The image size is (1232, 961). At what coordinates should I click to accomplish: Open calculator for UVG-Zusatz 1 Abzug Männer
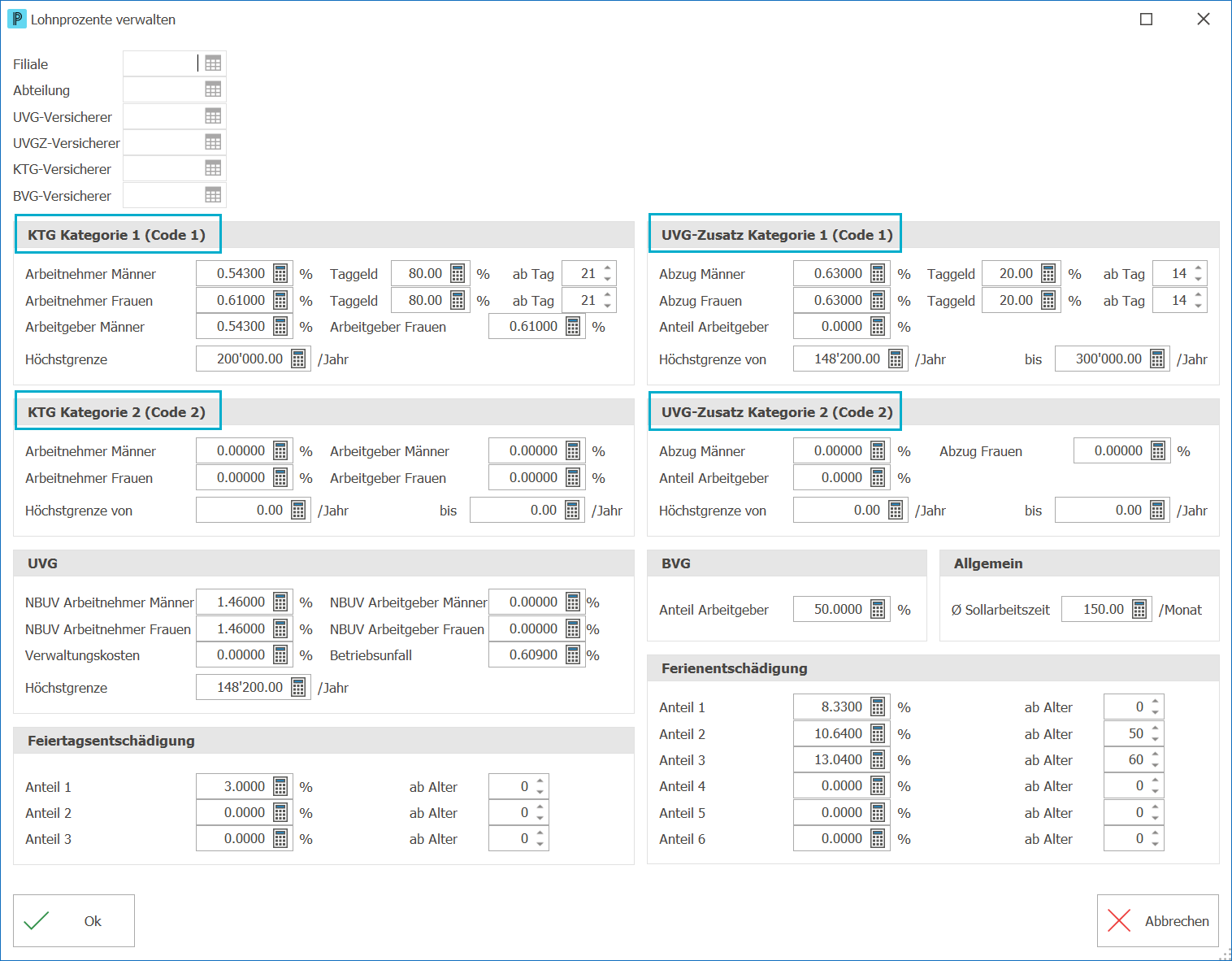click(x=878, y=274)
